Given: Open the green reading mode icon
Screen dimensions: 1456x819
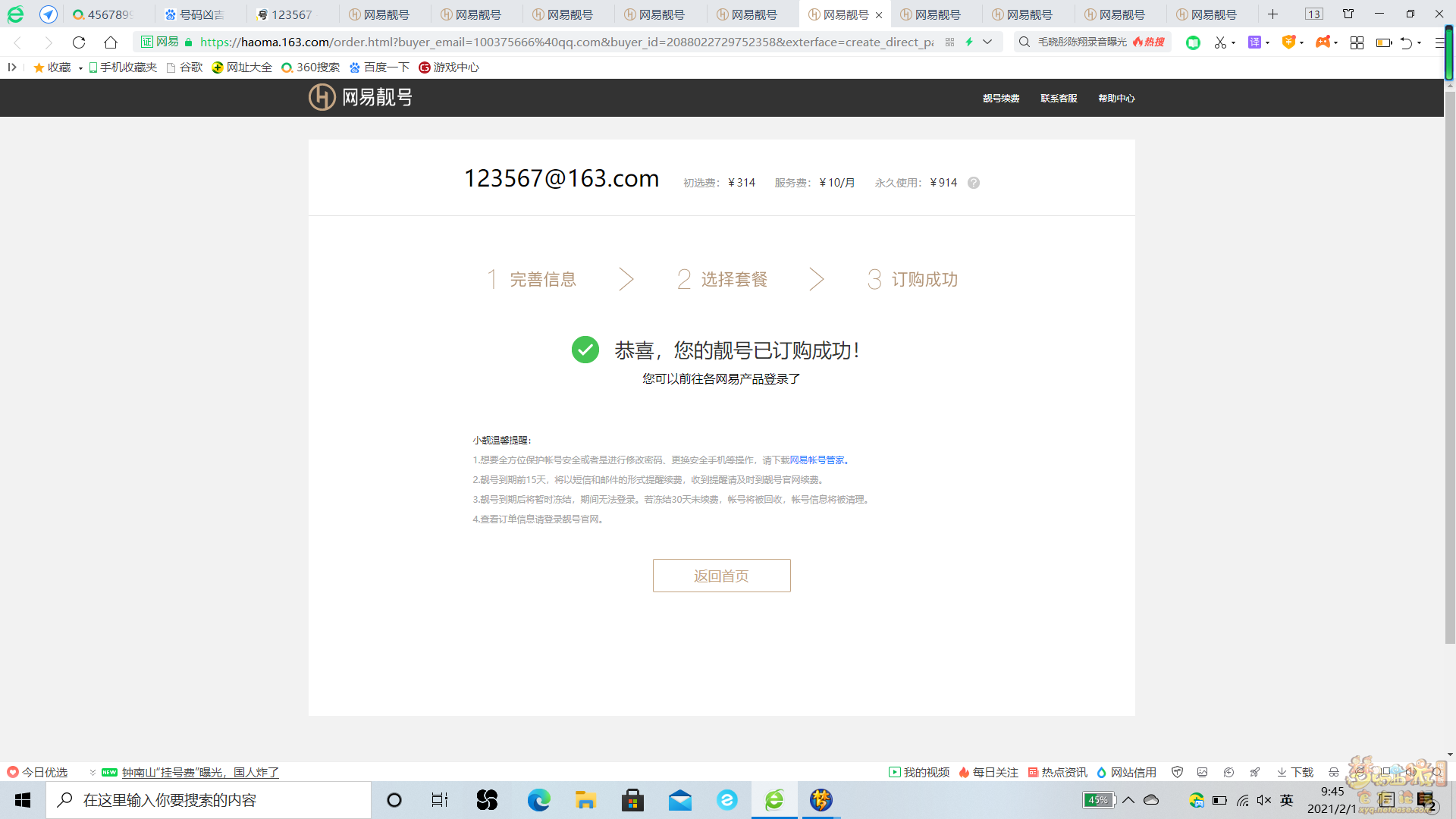Looking at the screenshot, I should [x=1193, y=42].
